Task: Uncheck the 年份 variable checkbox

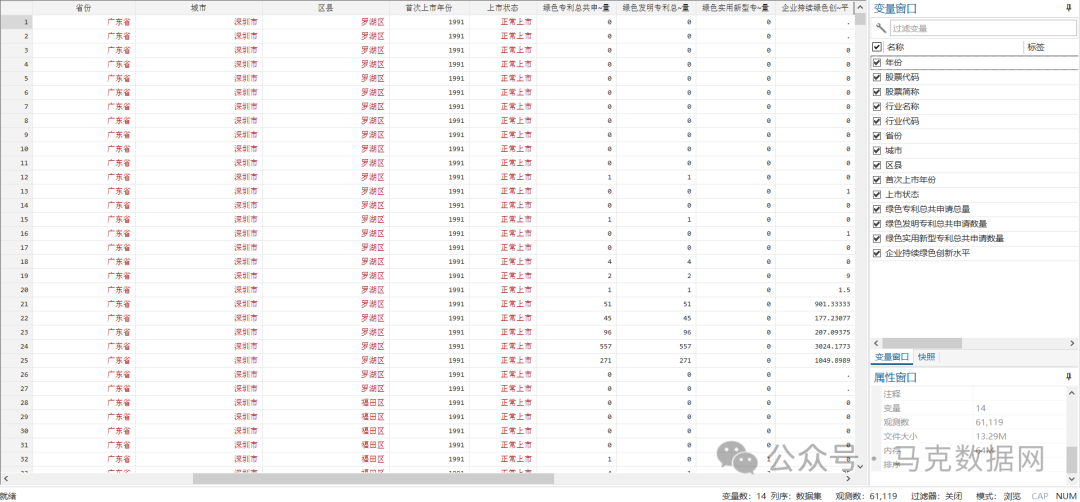Action: (877, 63)
